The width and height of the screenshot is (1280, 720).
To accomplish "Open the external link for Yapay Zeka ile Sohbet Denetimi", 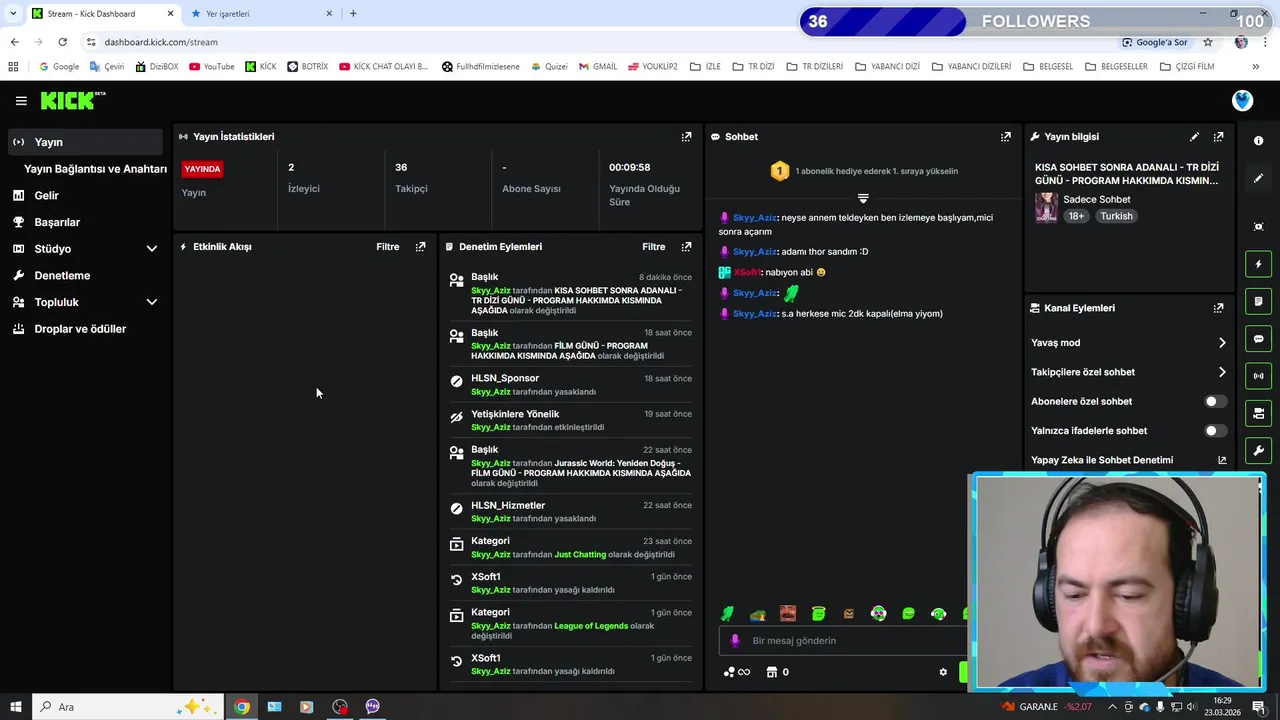I will tap(1221, 461).
